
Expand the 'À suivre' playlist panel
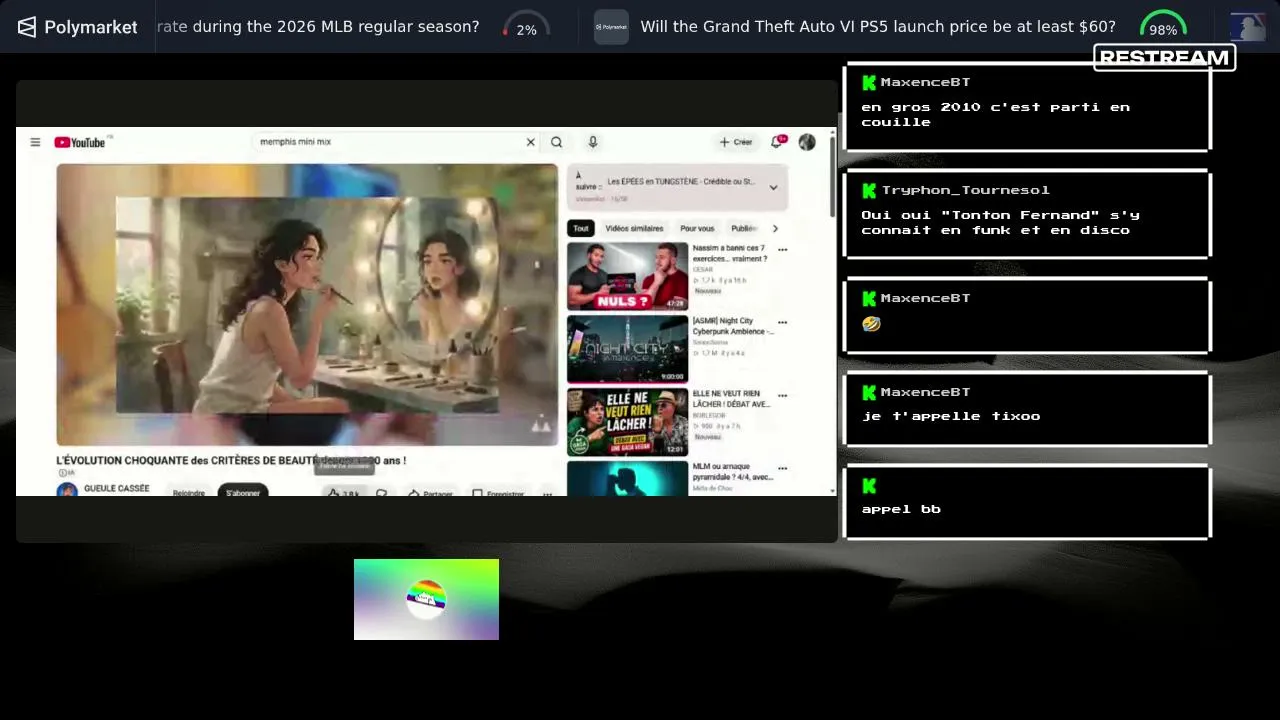point(773,187)
